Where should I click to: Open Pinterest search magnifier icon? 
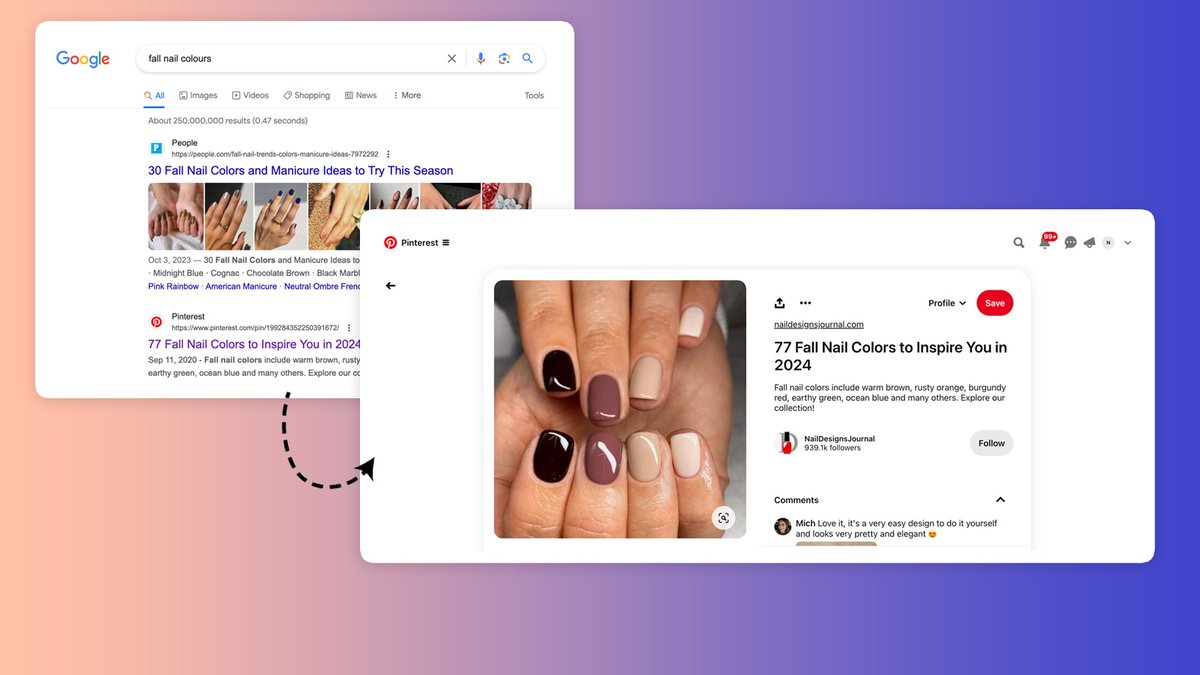tap(1019, 243)
